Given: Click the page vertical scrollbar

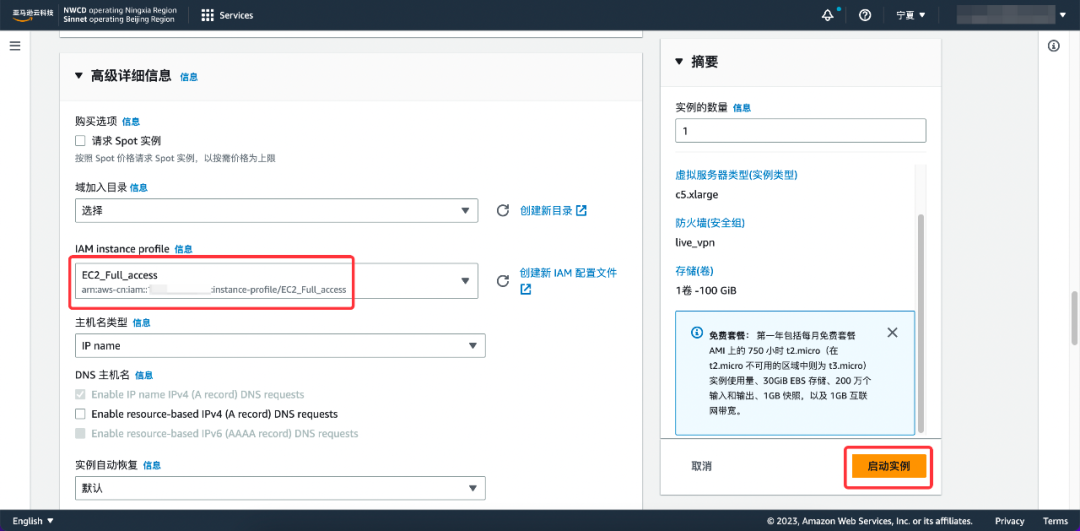Looking at the screenshot, I should (x=1074, y=318).
